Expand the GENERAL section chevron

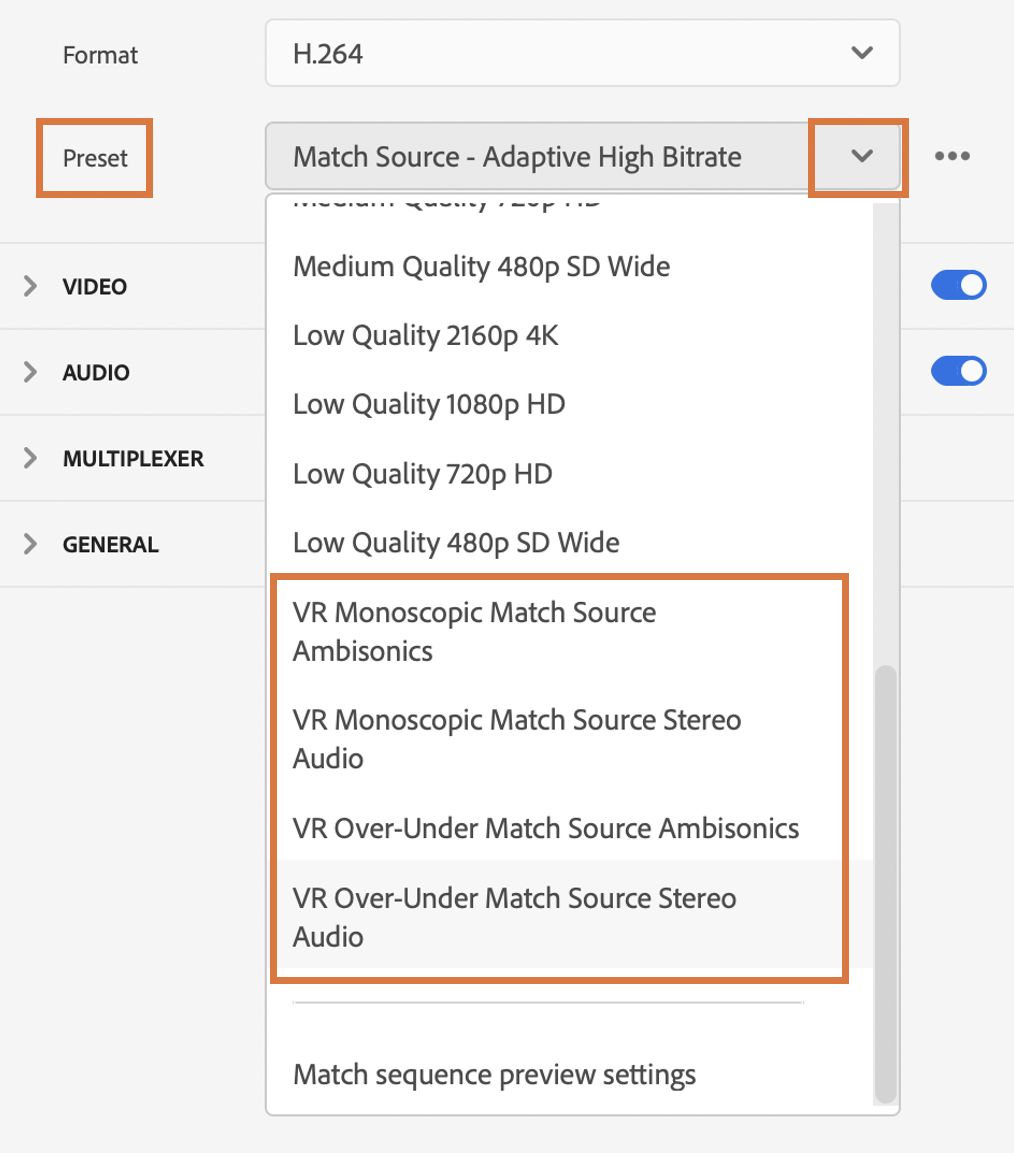31,544
